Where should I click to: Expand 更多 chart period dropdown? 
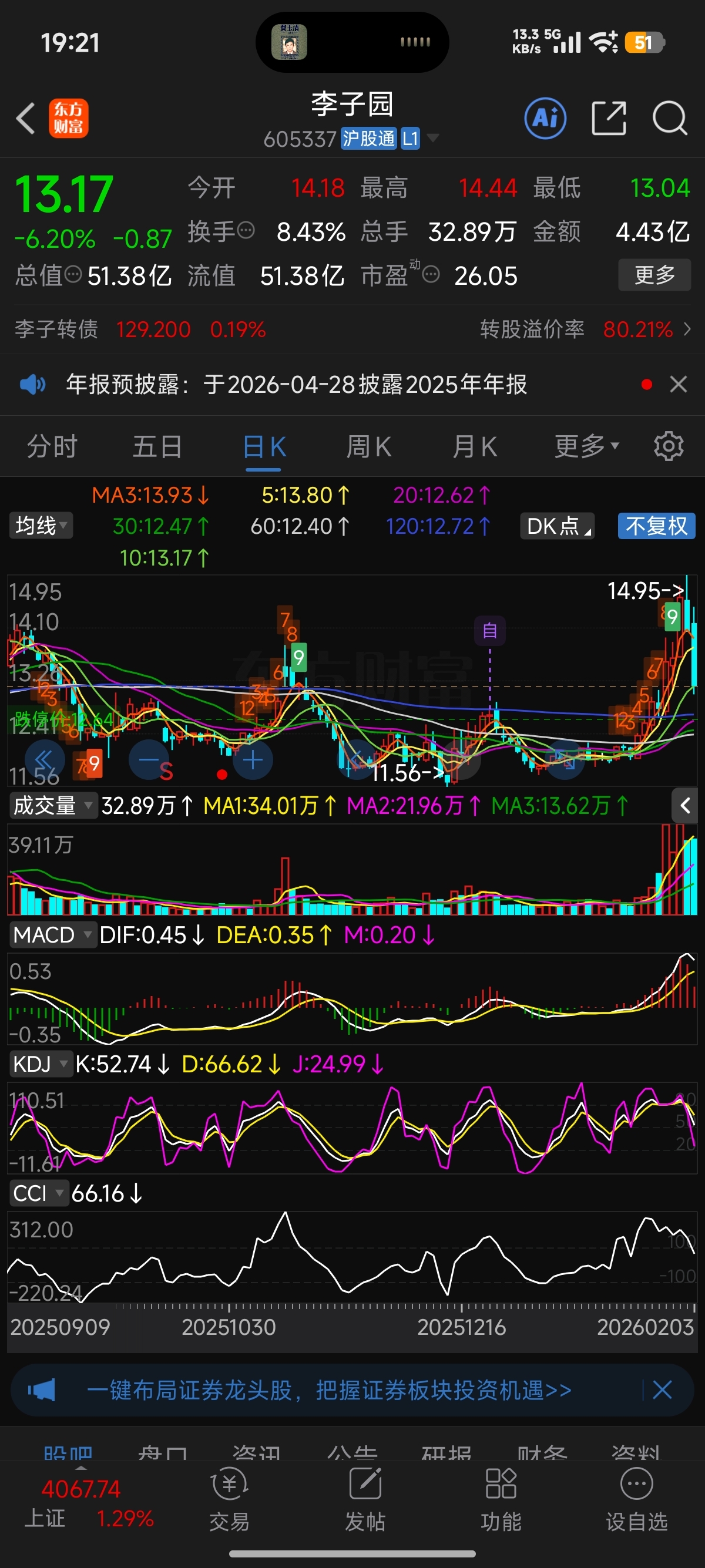click(x=587, y=446)
